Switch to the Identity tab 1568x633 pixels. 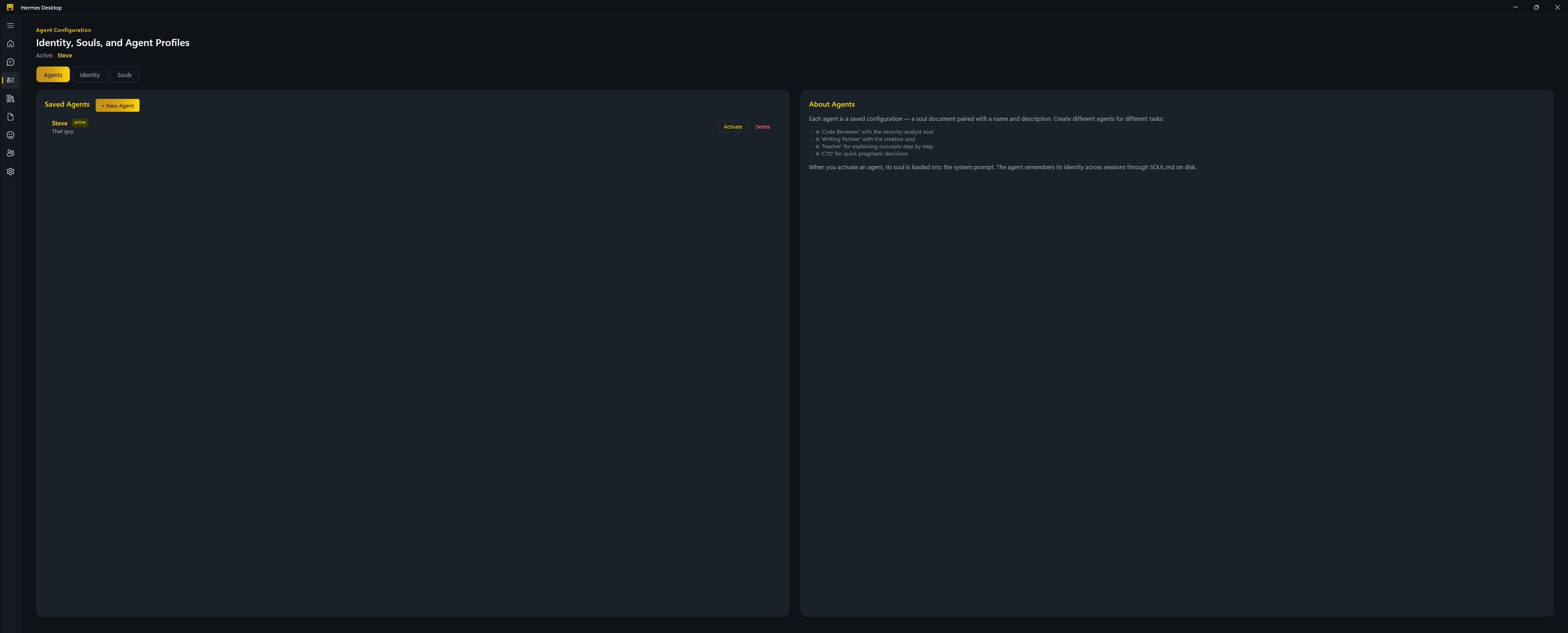89,75
